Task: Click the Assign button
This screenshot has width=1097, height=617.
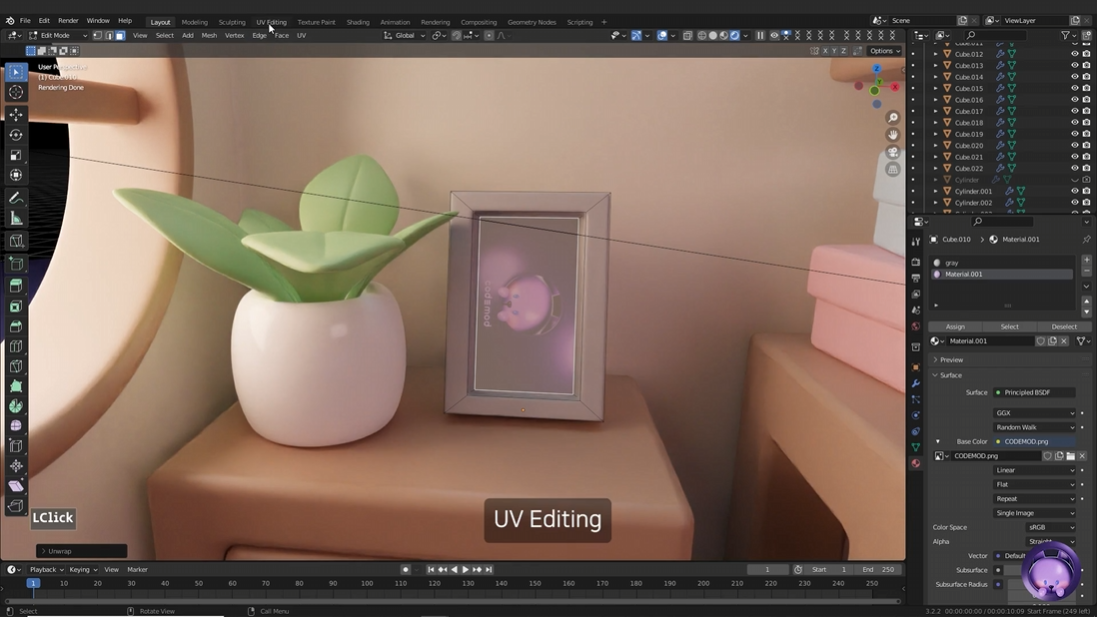Action: pyautogui.click(x=955, y=327)
